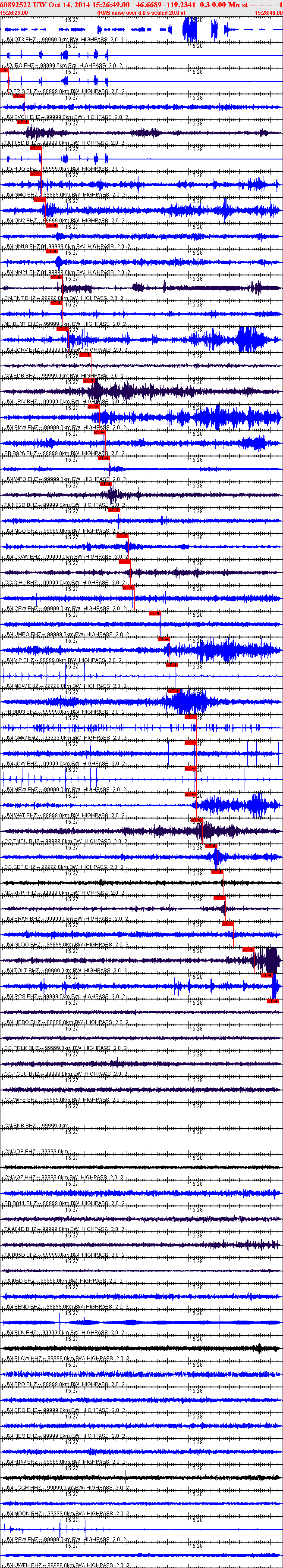Select station label UW.ON2.EHZ

(22, 220)
